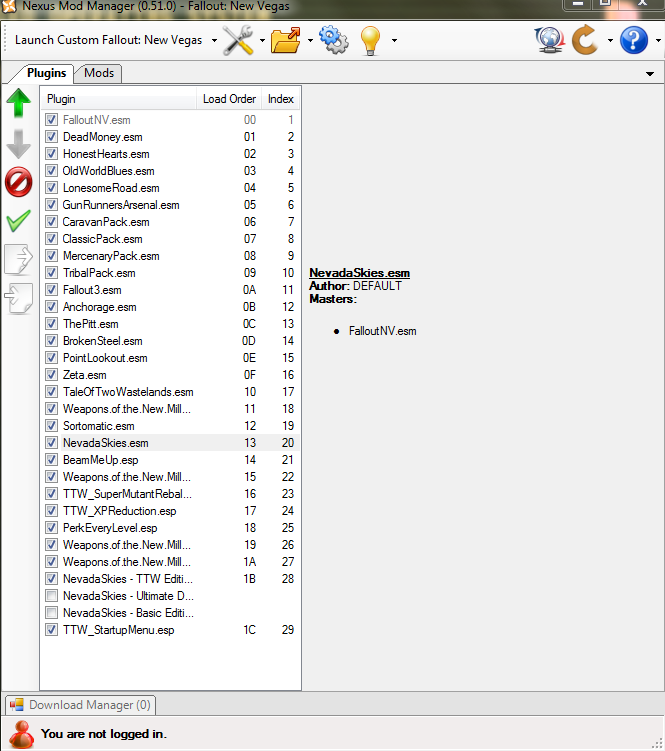
Task: Uncheck the DeadMoney.esm checkbox
Action: pos(51,137)
